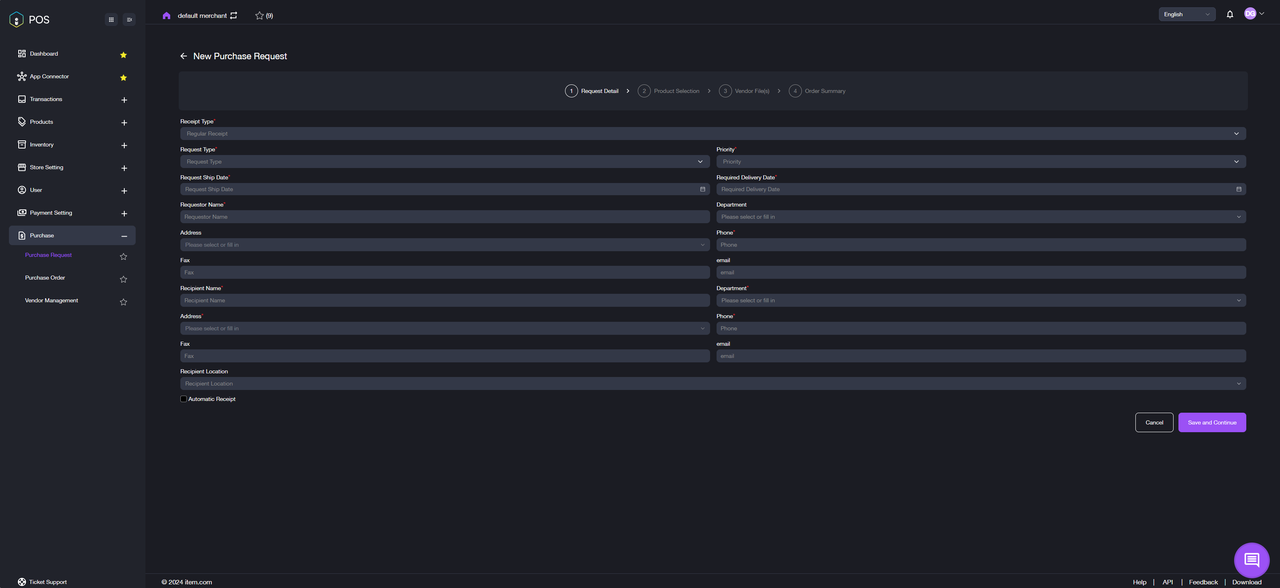Open the notifications bell
Image resolution: width=1280 pixels, height=588 pixels.
[x=1230, y=14]
